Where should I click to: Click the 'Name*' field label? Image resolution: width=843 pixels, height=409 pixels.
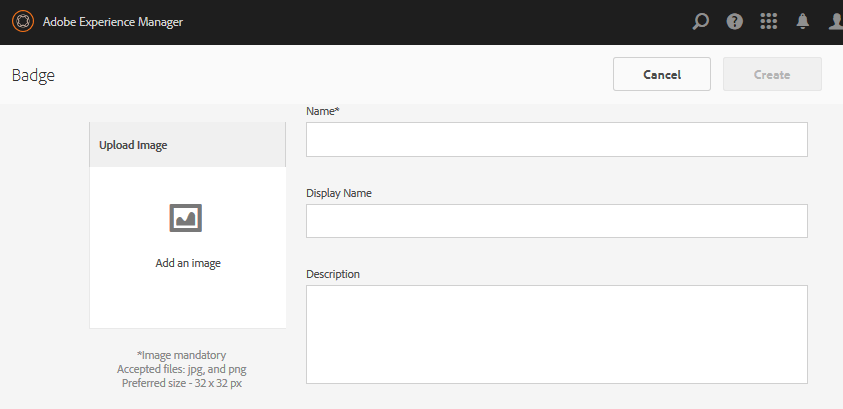tap(323, 111)
